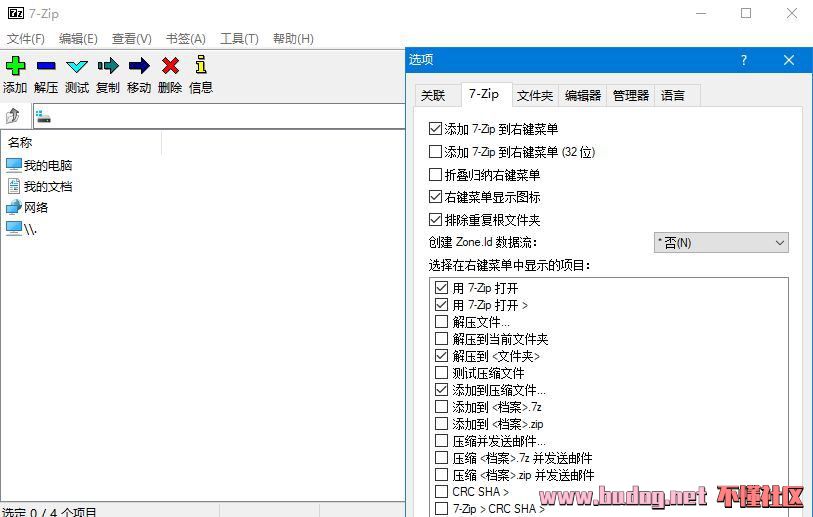Open the 书签(A) menu

pos(186,39)
